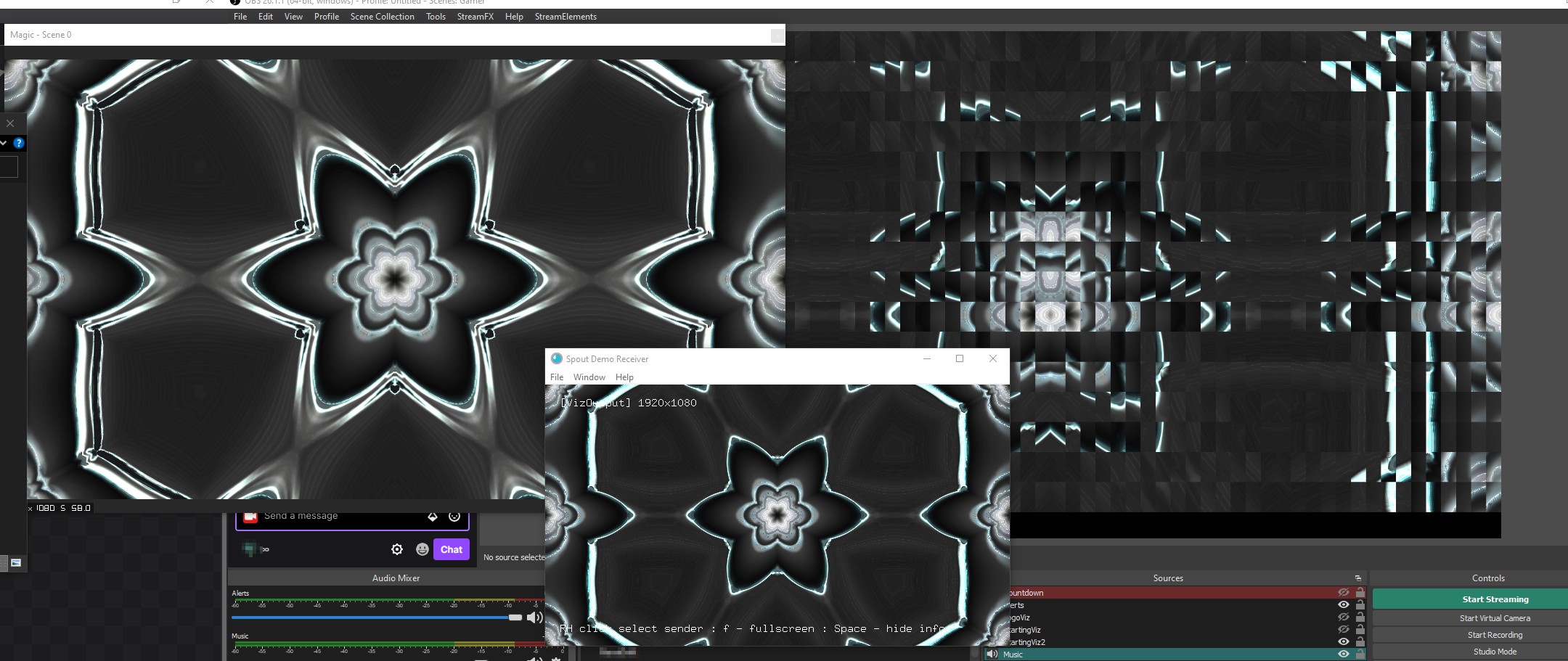Click the speaker icon beside the Music source

pos(992,654)
